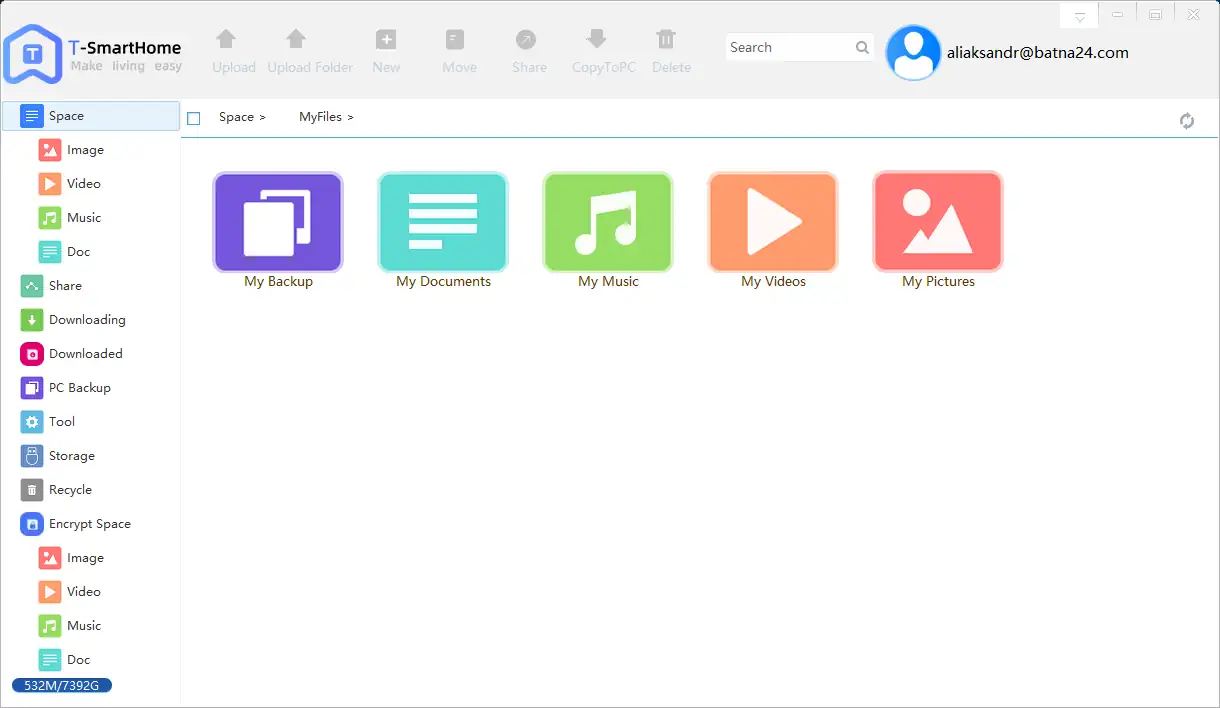Image resolution: width=1220 pixels, height=708 pixels.
Task: Click the MyFiles breadcrumb link
Action: (320, 117)
